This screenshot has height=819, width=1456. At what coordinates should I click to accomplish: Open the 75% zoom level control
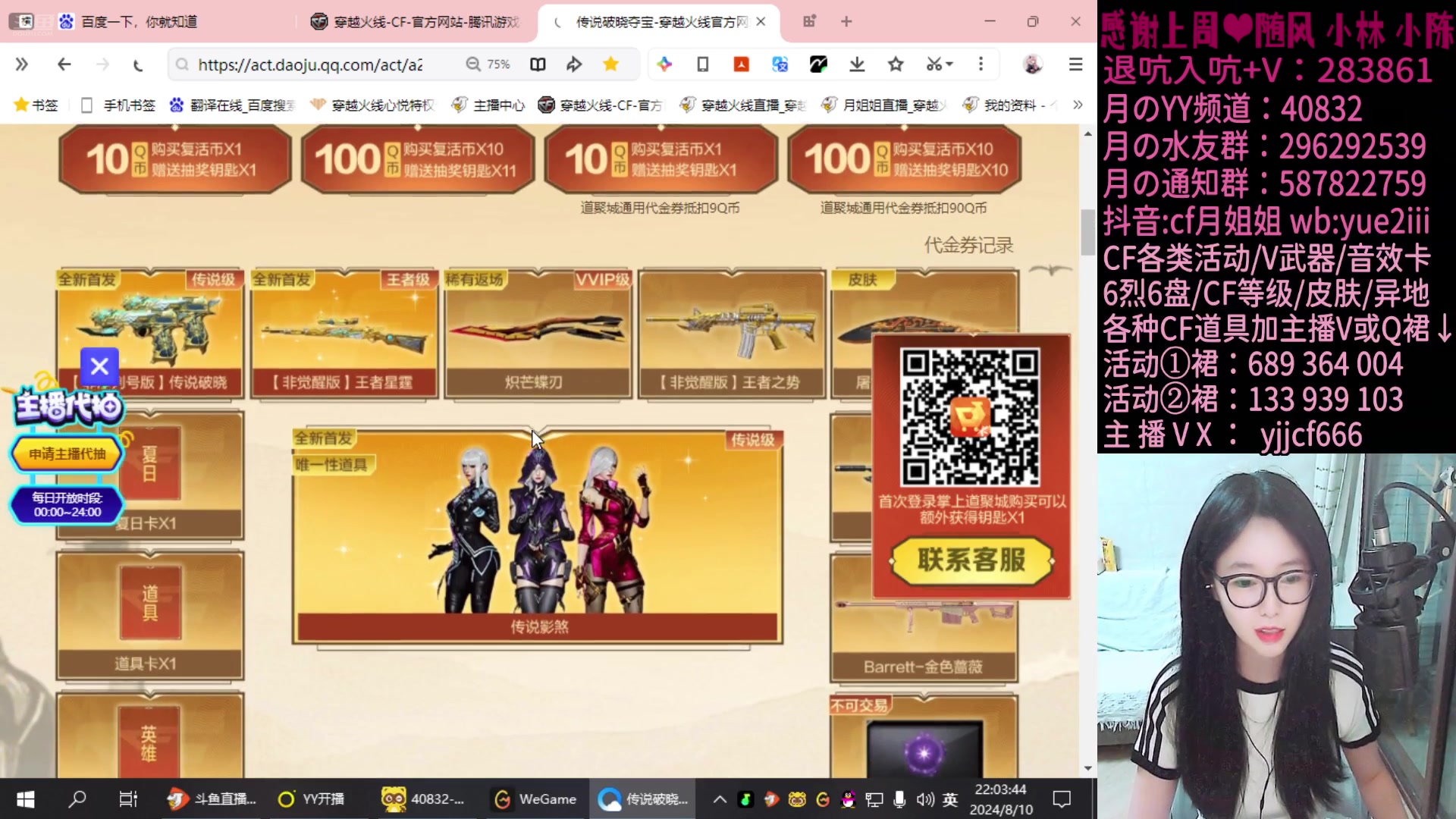[x=488, y=64]
